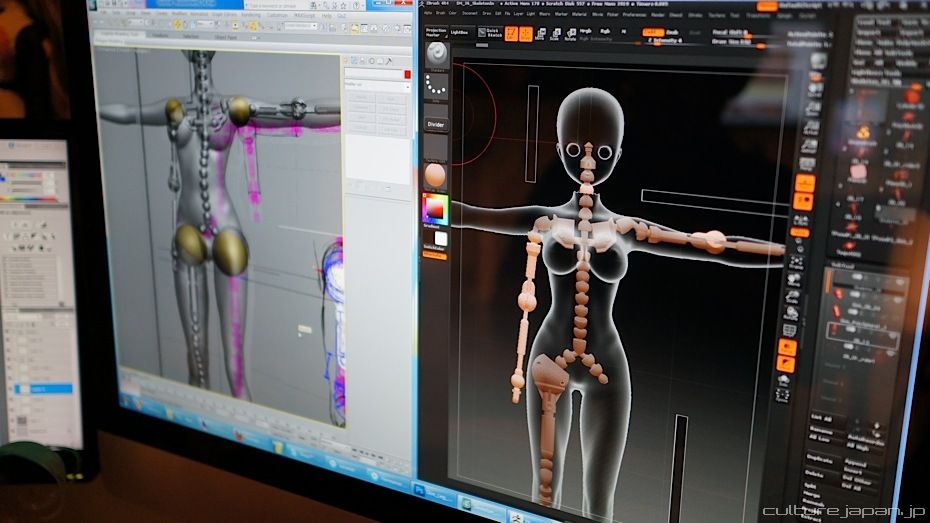Select the skin-colored material sphere
This screenshot has width=930, height=523.
click(x=436, y=175)
